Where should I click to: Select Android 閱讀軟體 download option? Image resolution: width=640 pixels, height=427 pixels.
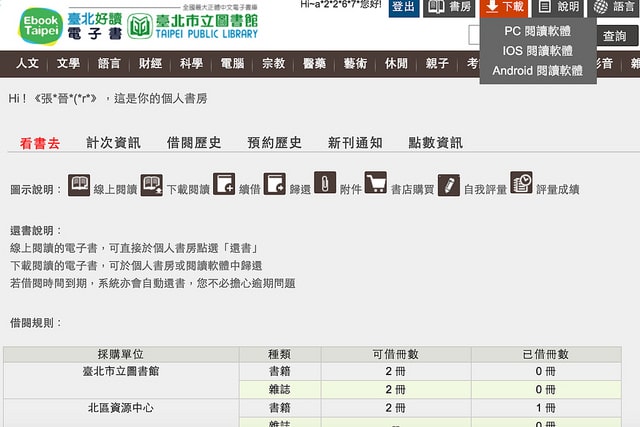(538, 71)
